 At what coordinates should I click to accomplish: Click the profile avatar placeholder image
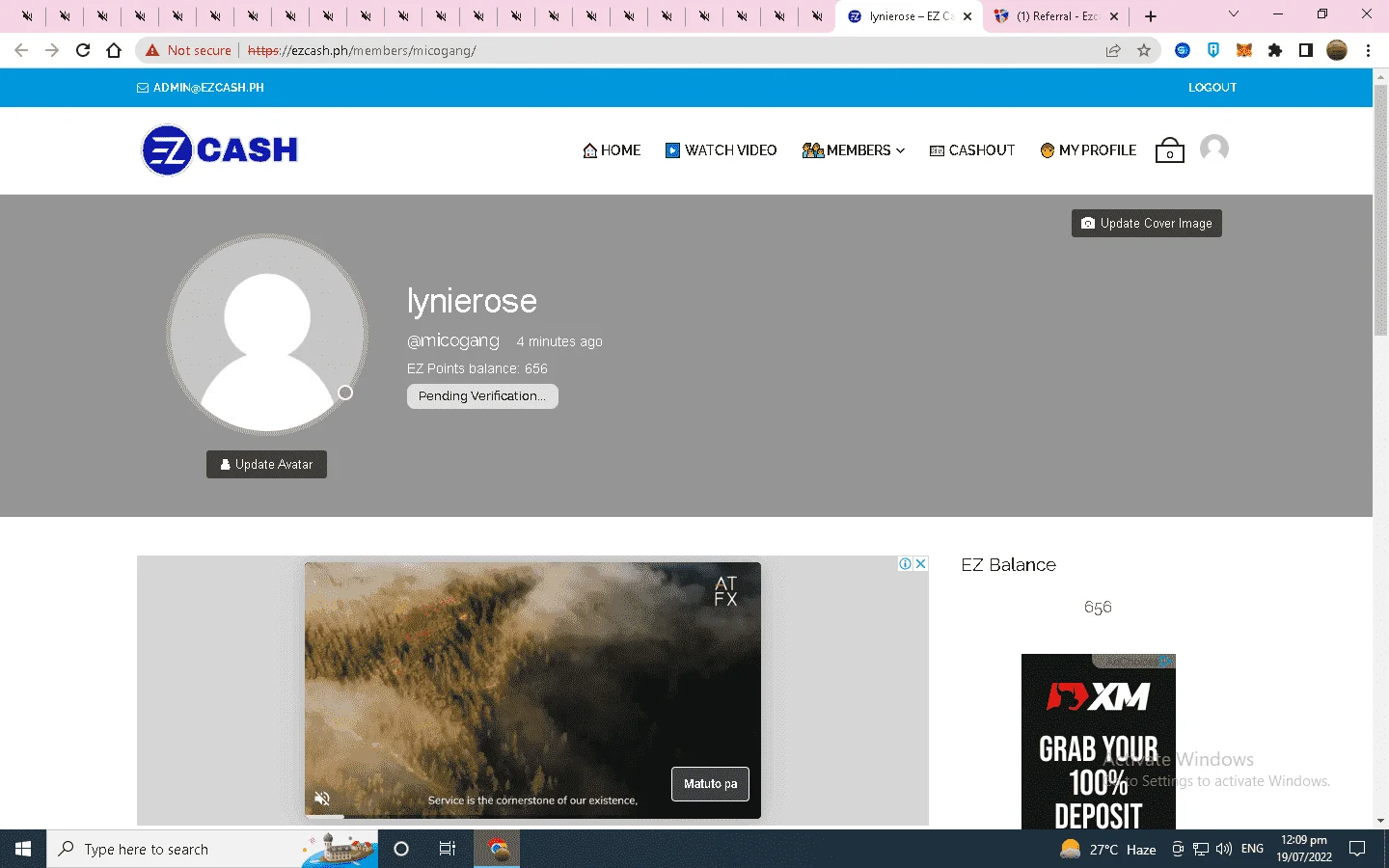pyautogui.click(x=267, y=335)
